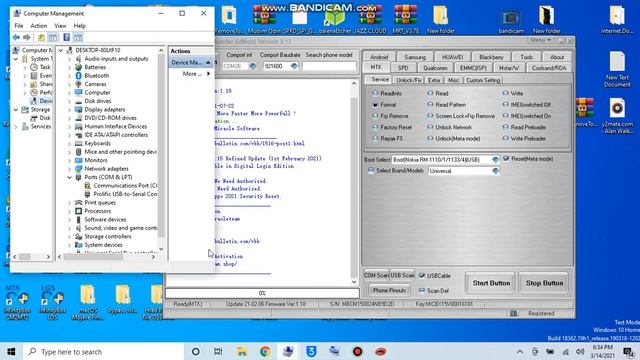Viewport: 640px width, 360px height.
Task: Click the Forward arrow in Computer Management toolbar
Action: pos(27,38)
